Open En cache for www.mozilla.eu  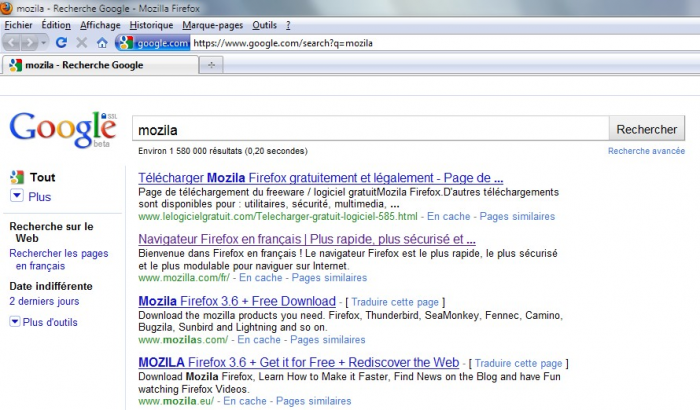click(245, 401)
